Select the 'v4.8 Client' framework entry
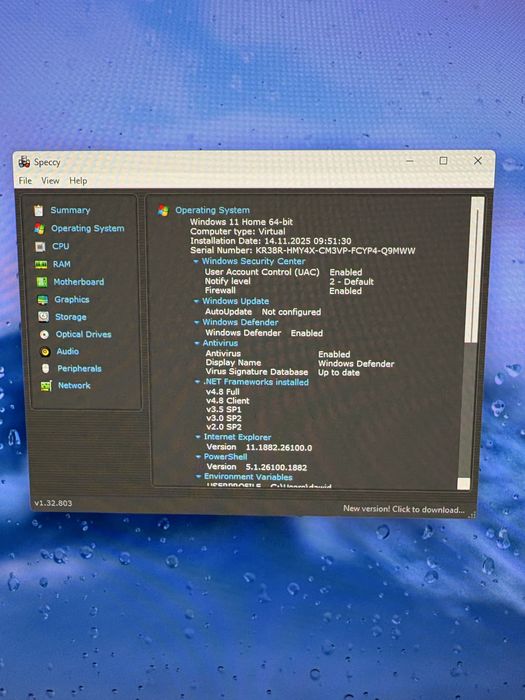 228,400
